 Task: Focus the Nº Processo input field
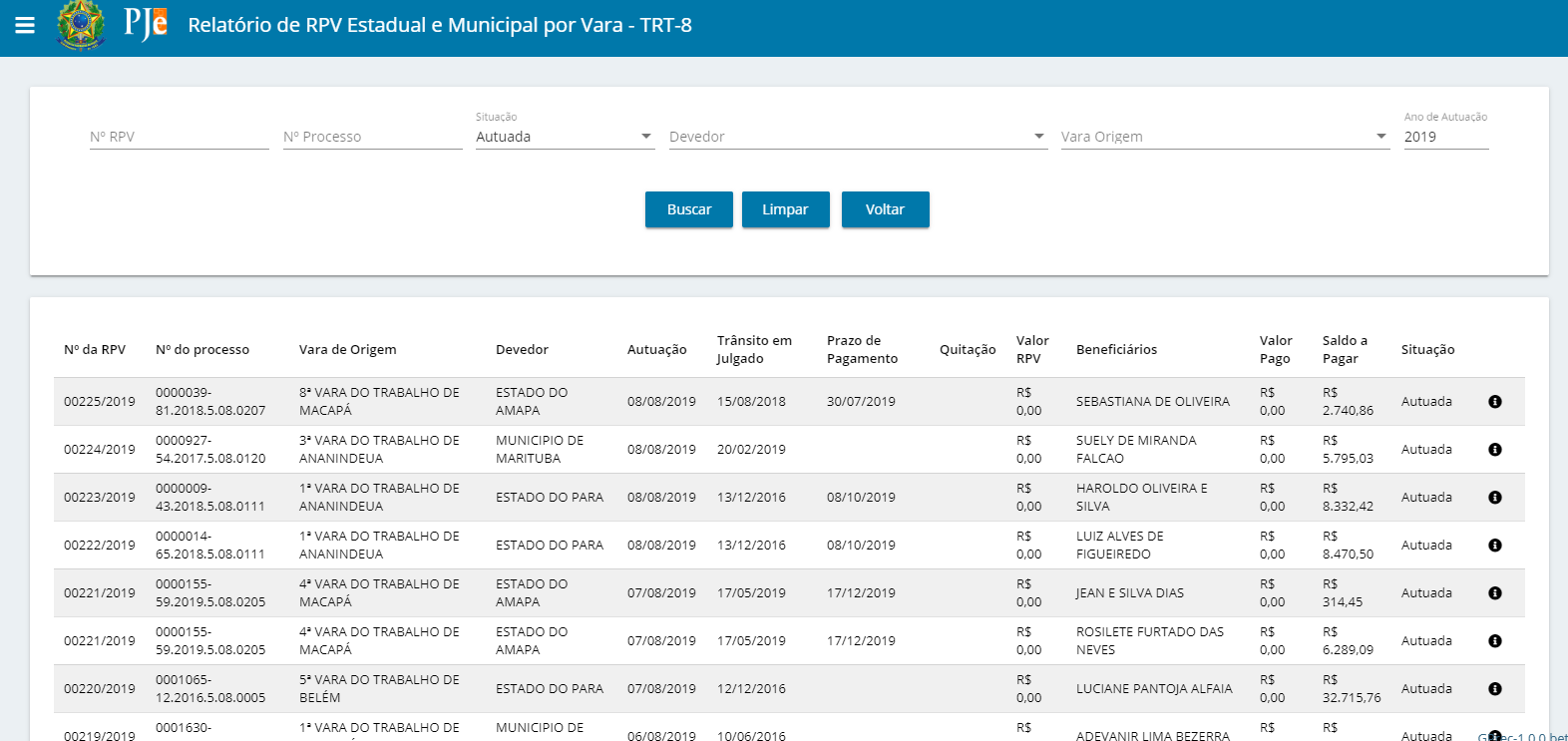[x=373, y=137]
